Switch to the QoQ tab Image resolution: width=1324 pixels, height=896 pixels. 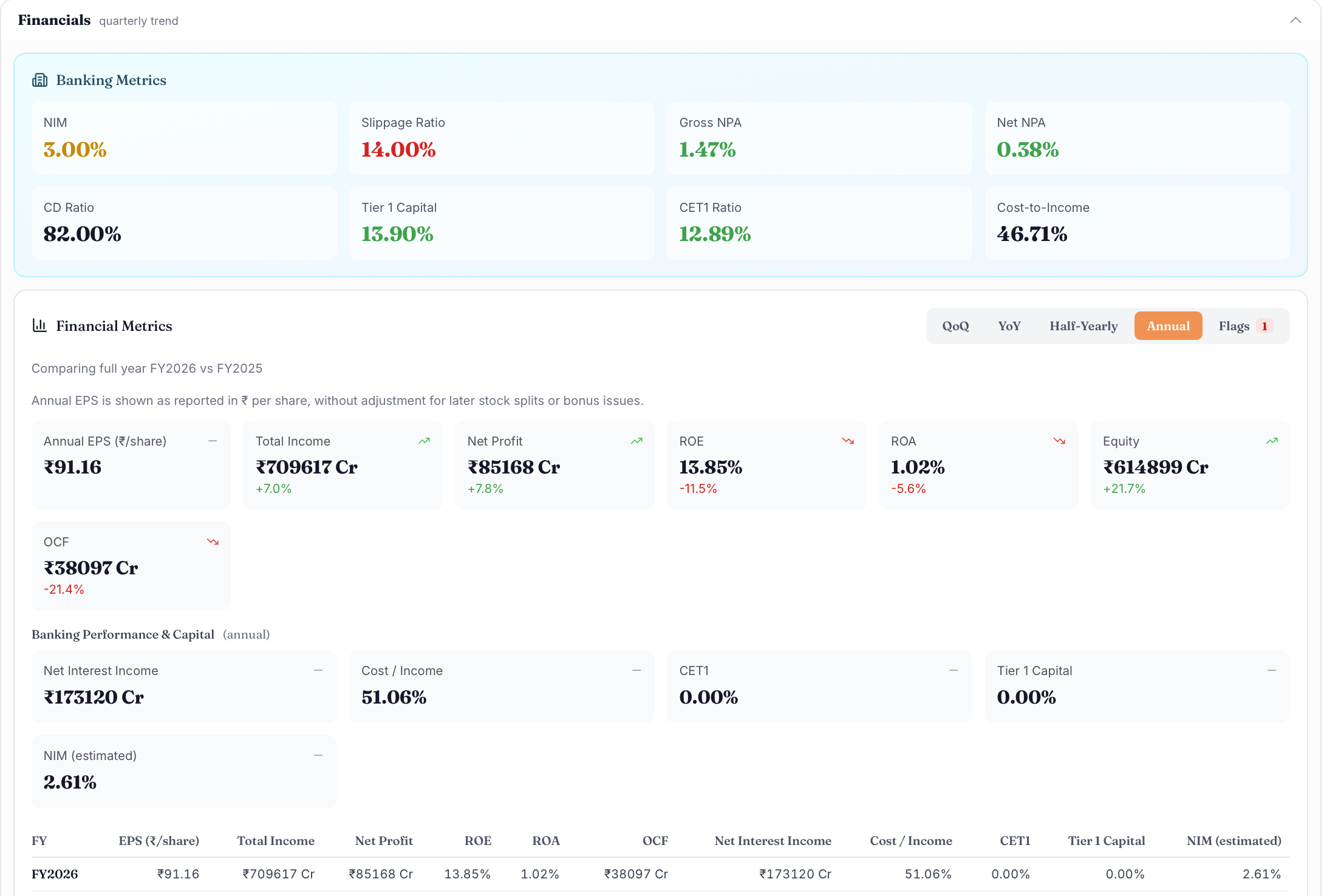(x=955, y=326)
